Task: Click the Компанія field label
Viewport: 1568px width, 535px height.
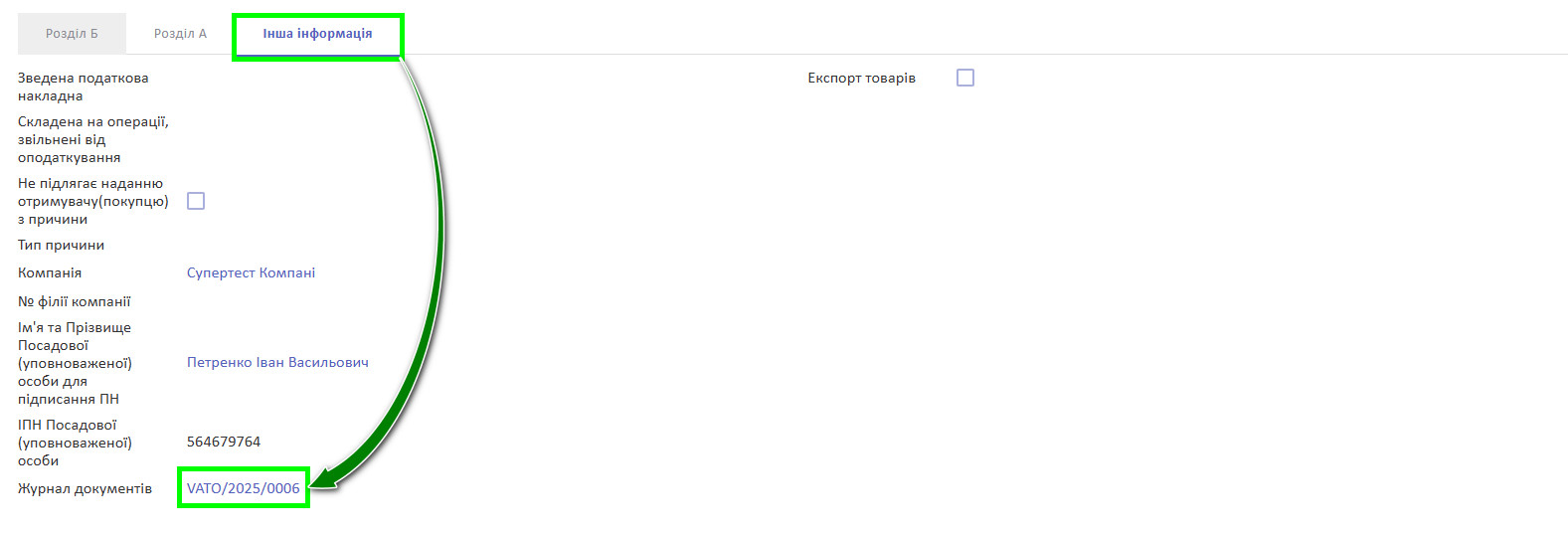Action: click(x=50, y=272)
